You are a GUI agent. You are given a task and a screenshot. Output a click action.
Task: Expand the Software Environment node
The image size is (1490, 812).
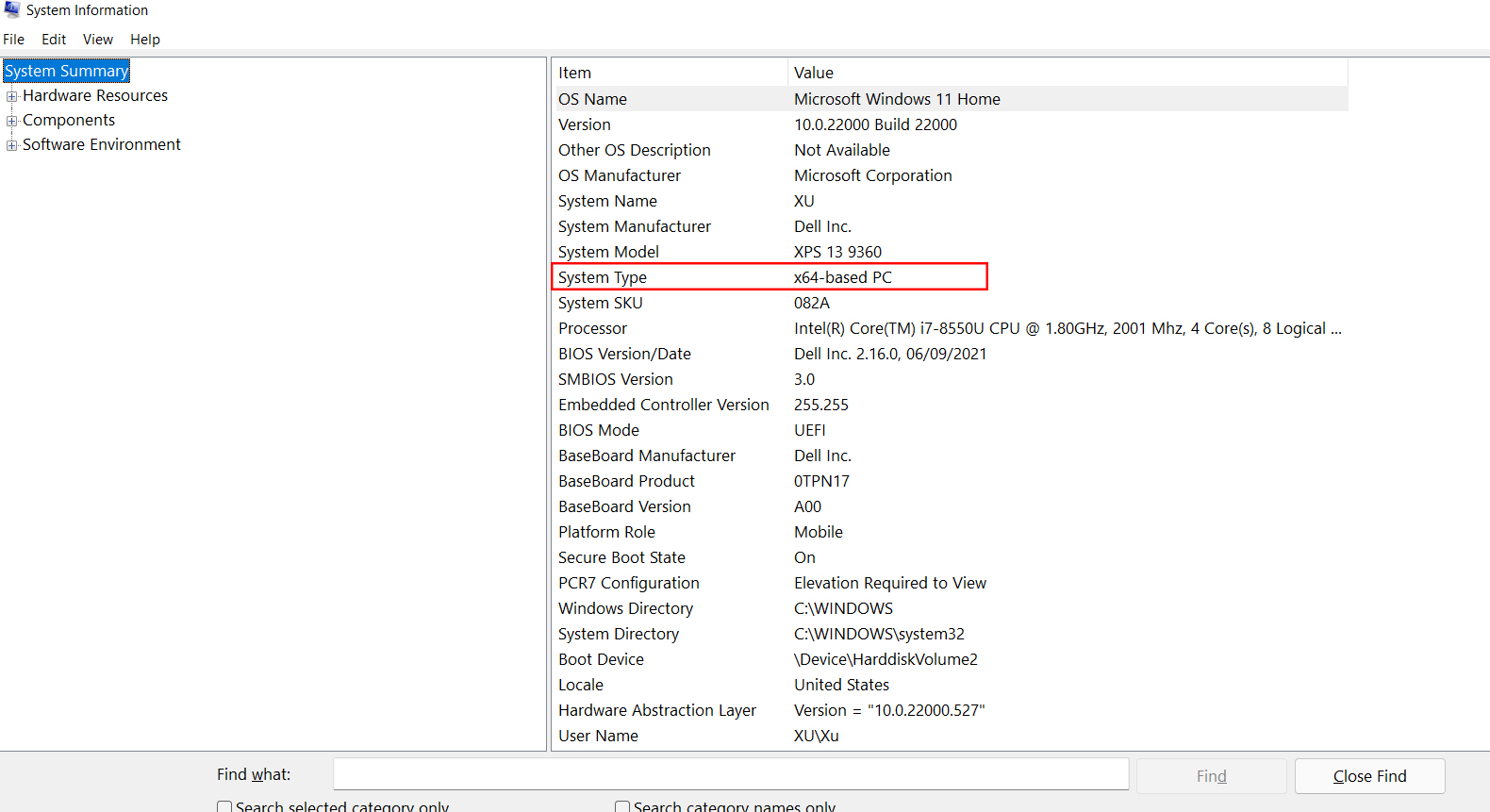click(12, 145)
